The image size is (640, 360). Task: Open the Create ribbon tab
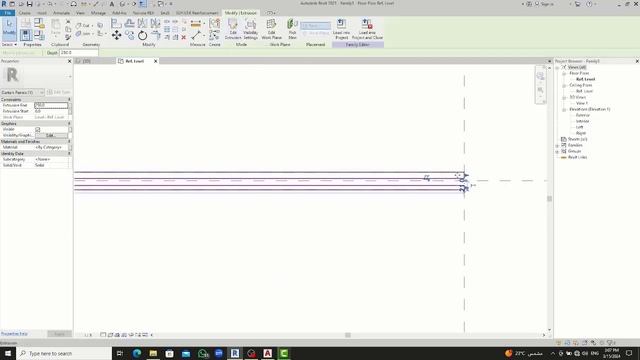pos(24,13)
